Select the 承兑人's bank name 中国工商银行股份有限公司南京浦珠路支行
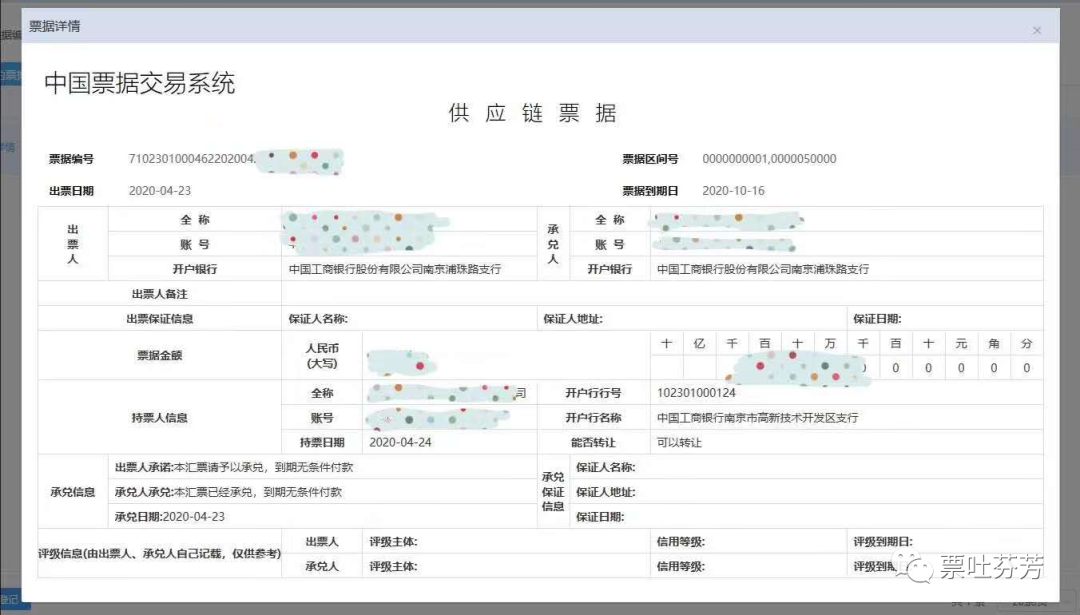 [763, 269]
